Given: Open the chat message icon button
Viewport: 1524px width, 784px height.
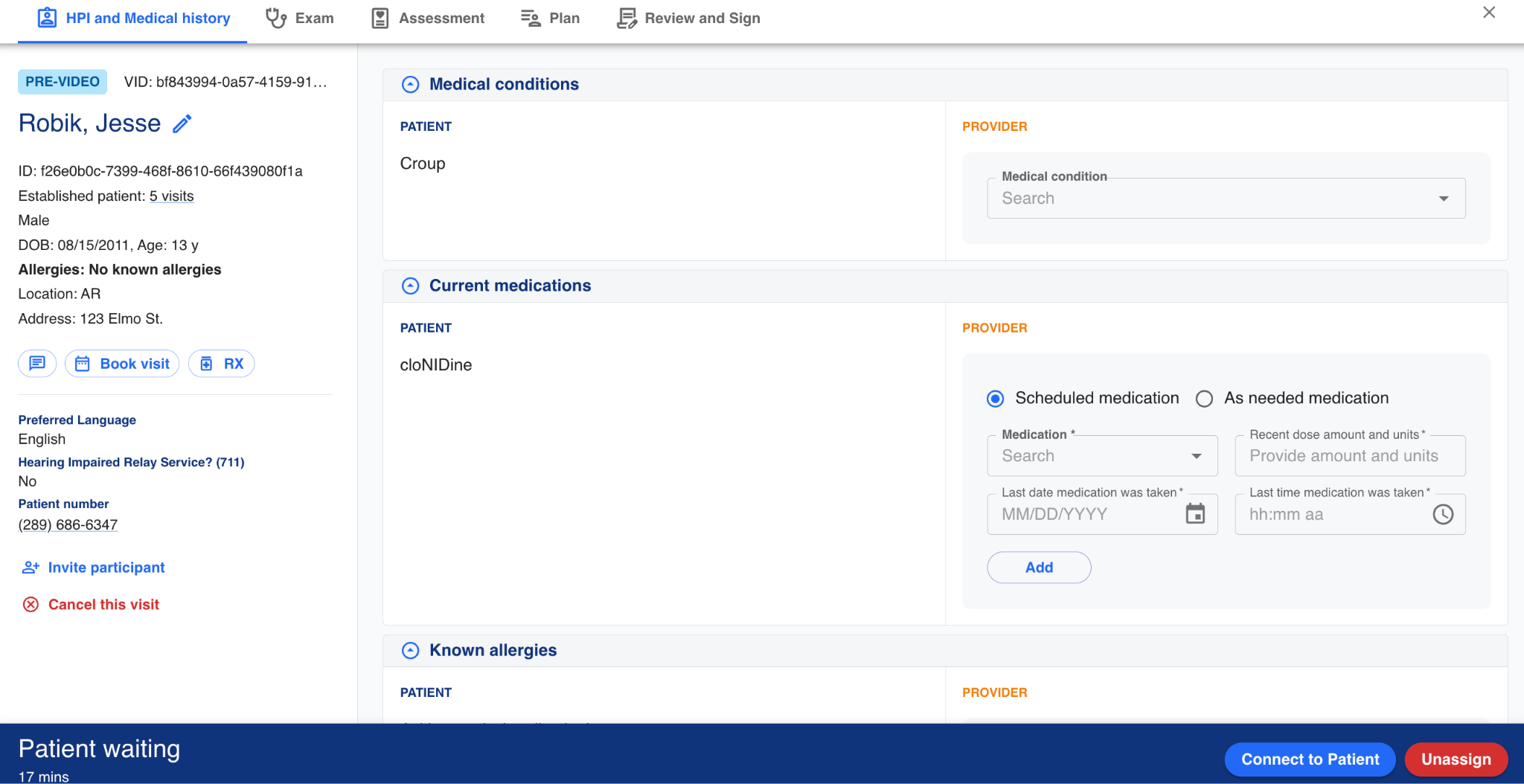Looking at the screenshot, I should tap(37, 364).
